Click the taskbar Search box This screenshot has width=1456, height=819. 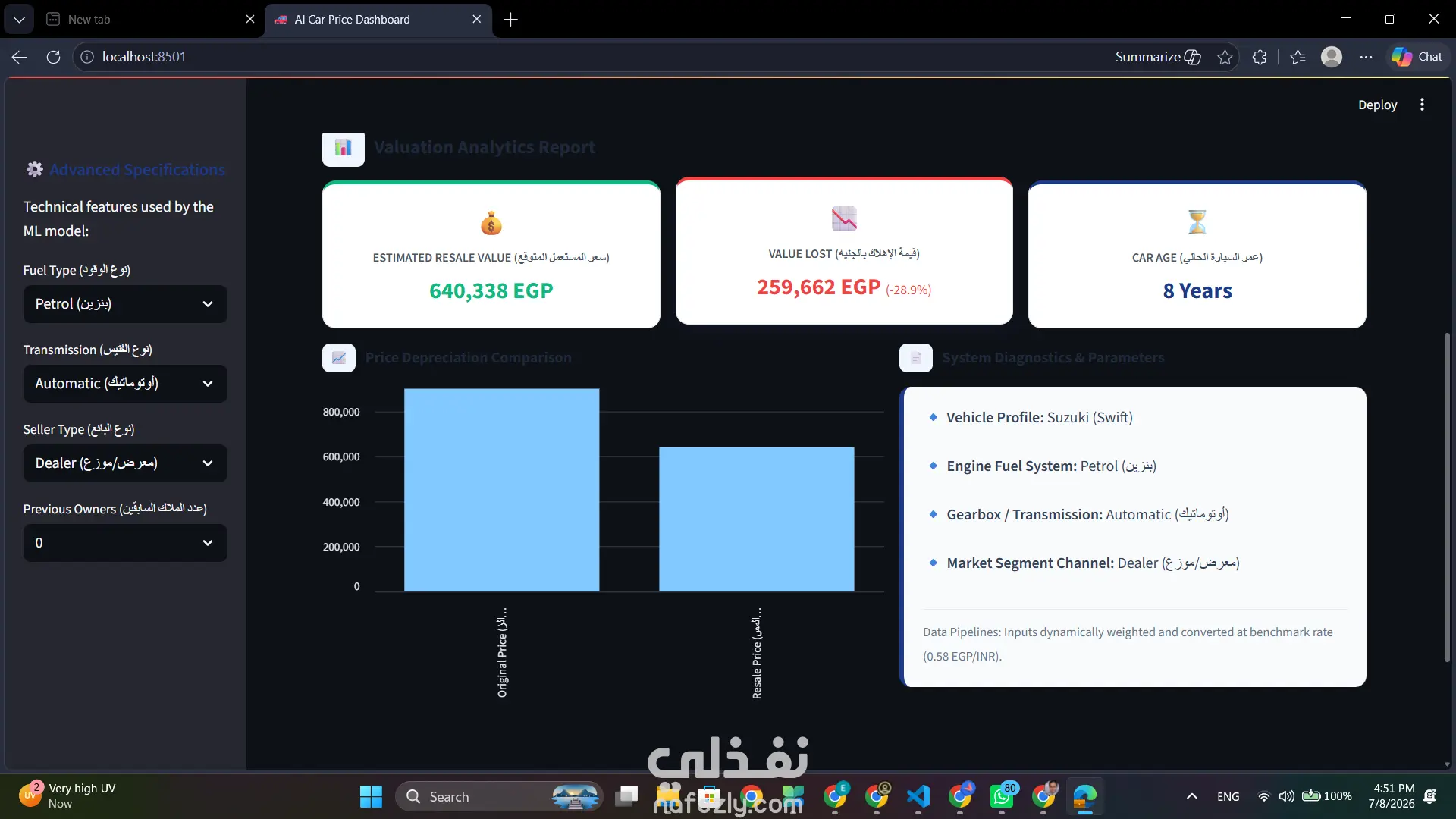point(499,797)
